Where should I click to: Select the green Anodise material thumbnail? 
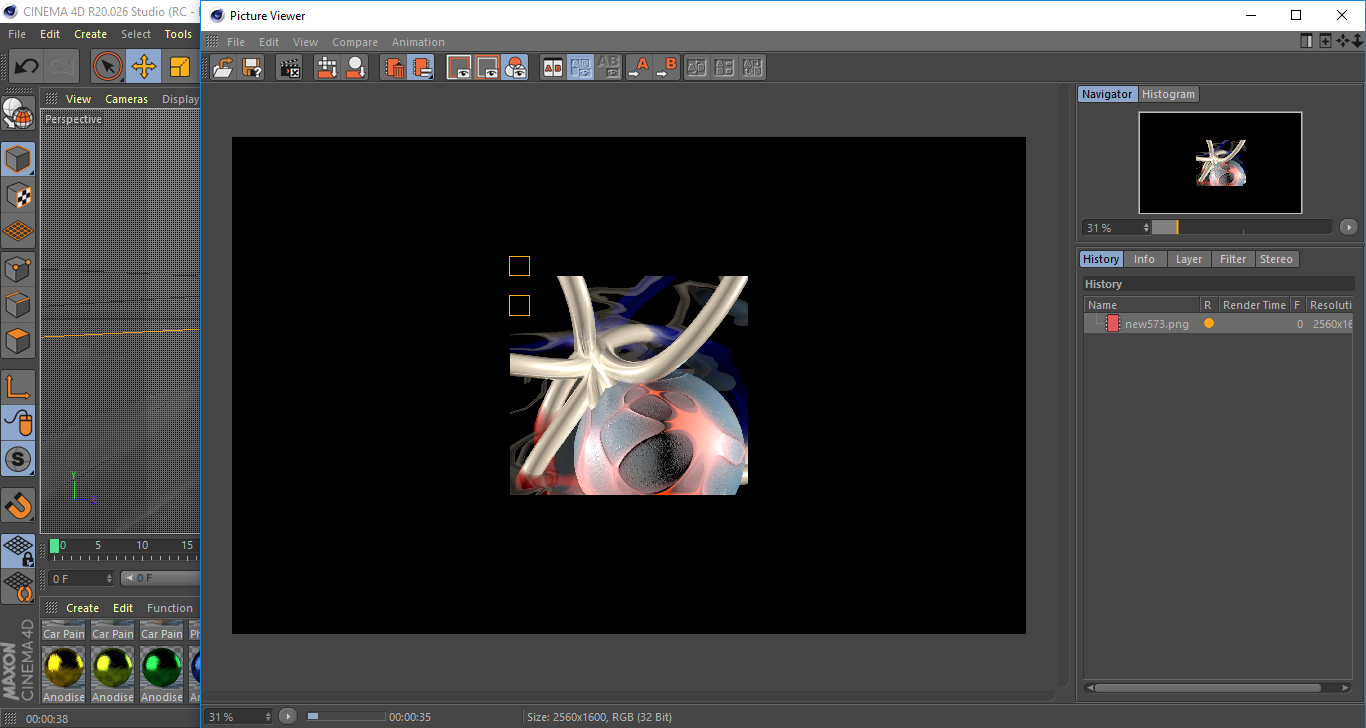click(x=161, y=665)
